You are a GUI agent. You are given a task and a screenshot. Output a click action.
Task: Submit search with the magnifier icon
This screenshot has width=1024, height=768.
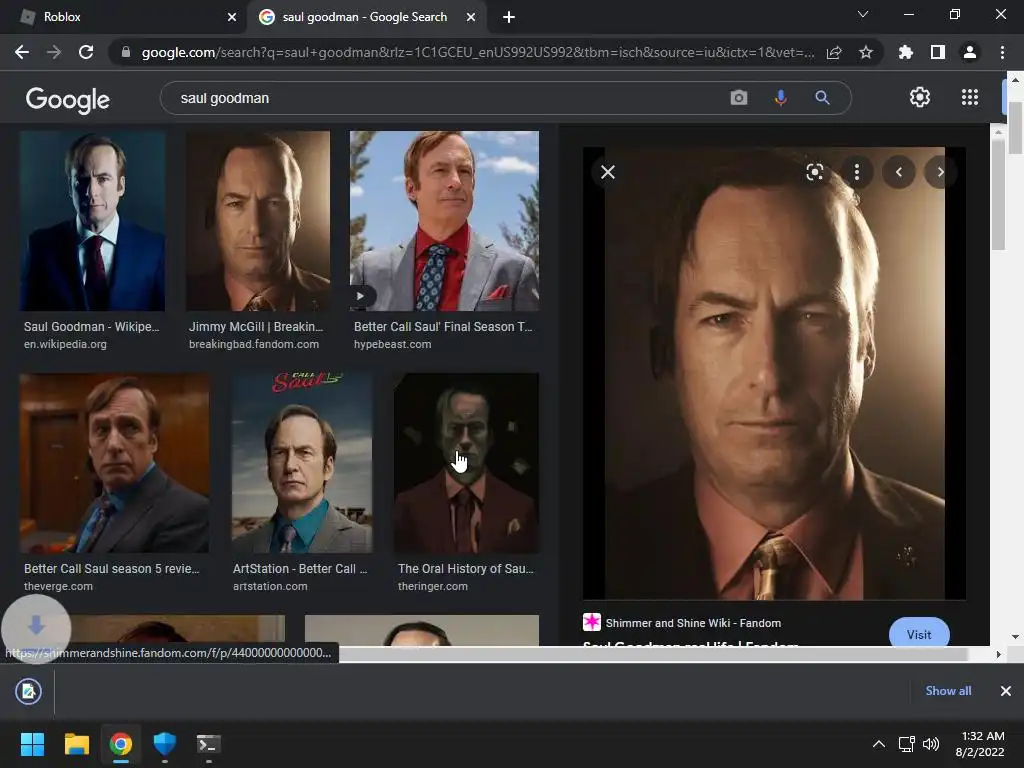tap(822, 98)
